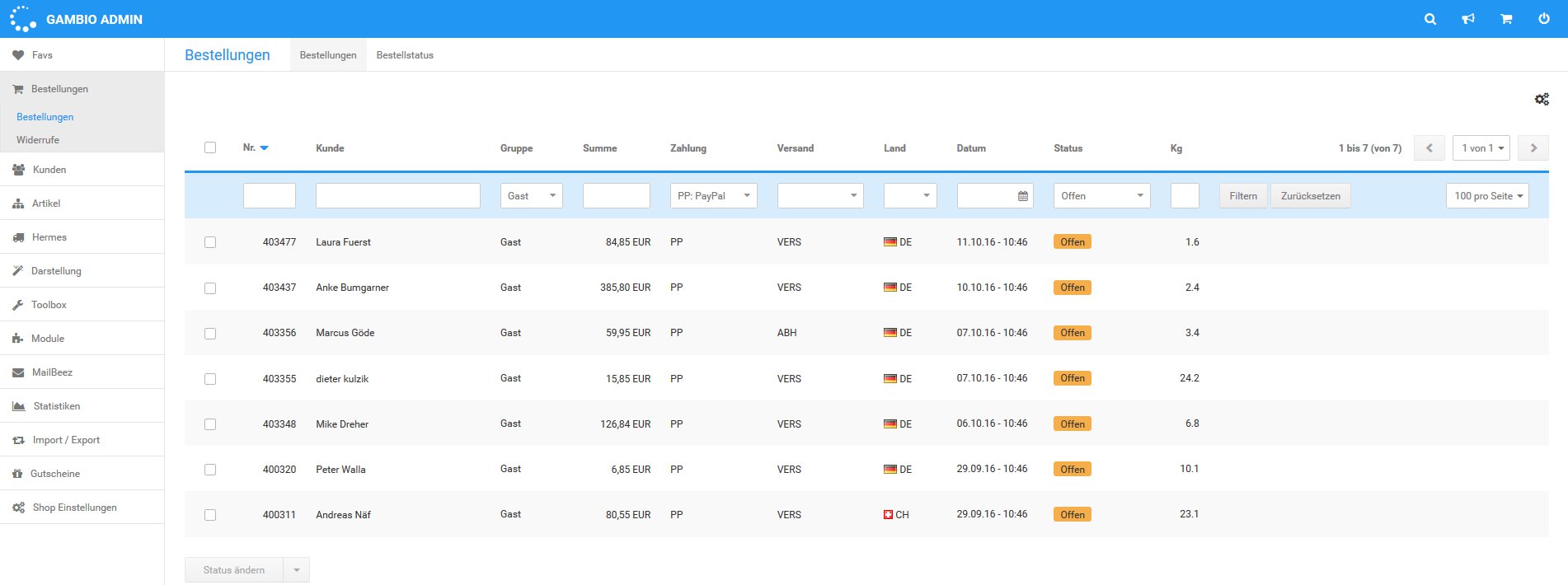
Task: Open table settings gears icon
Action: 1542,99
